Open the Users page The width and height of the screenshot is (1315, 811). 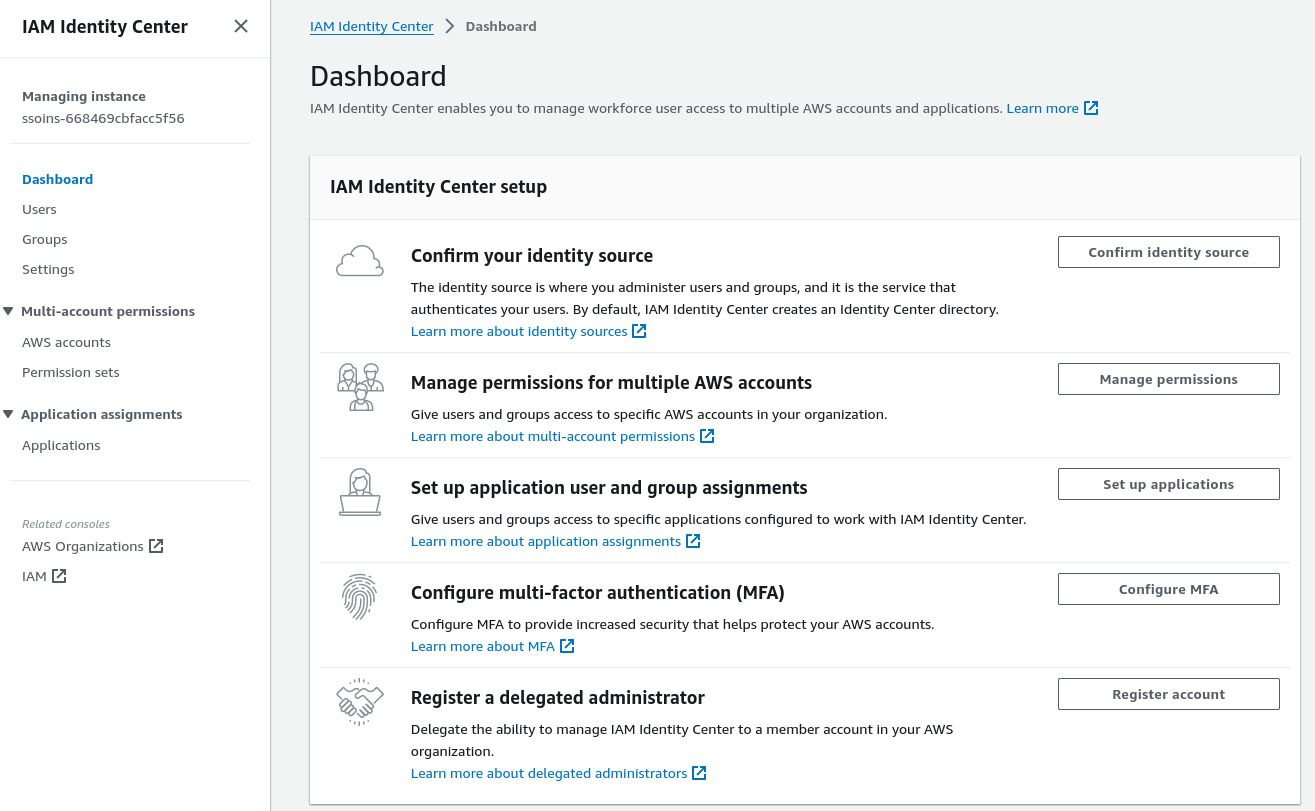(39, 208)
